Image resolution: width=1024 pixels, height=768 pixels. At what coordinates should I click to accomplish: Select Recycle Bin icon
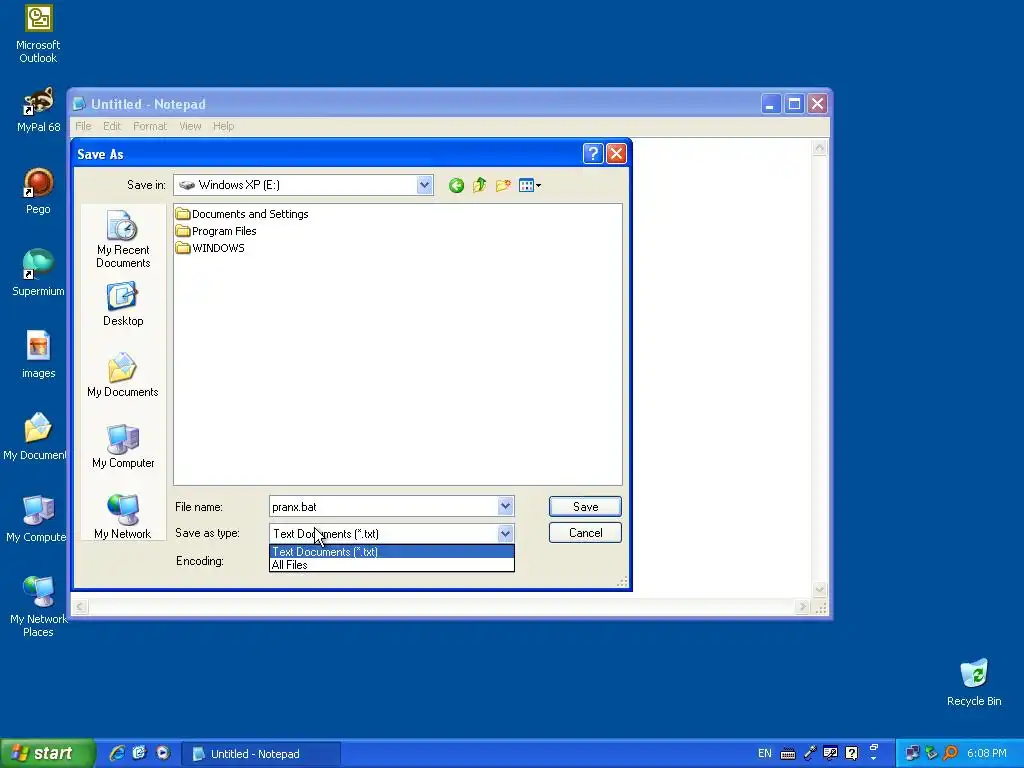pyautogui.click(x=974, y=683)
